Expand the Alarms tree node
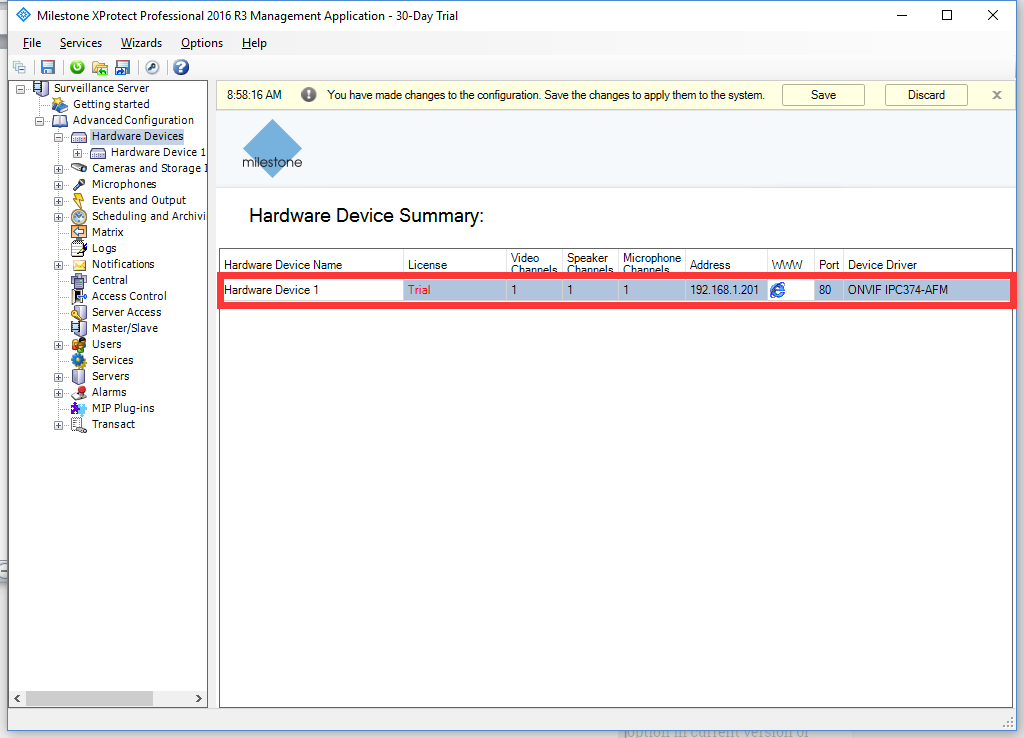1024x738 pixels. pyautogui.click(x=59, y=393)
